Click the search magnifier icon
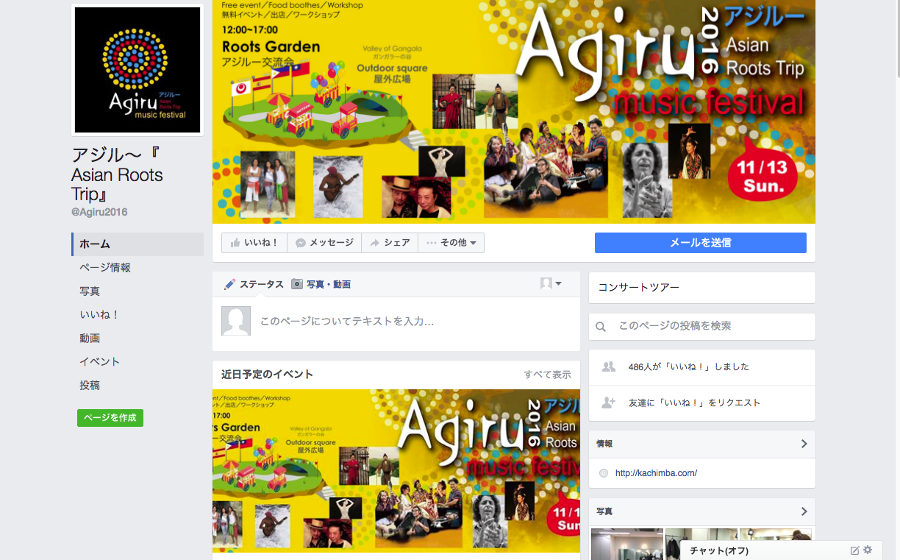900x560 pixels. coord(600,326)
